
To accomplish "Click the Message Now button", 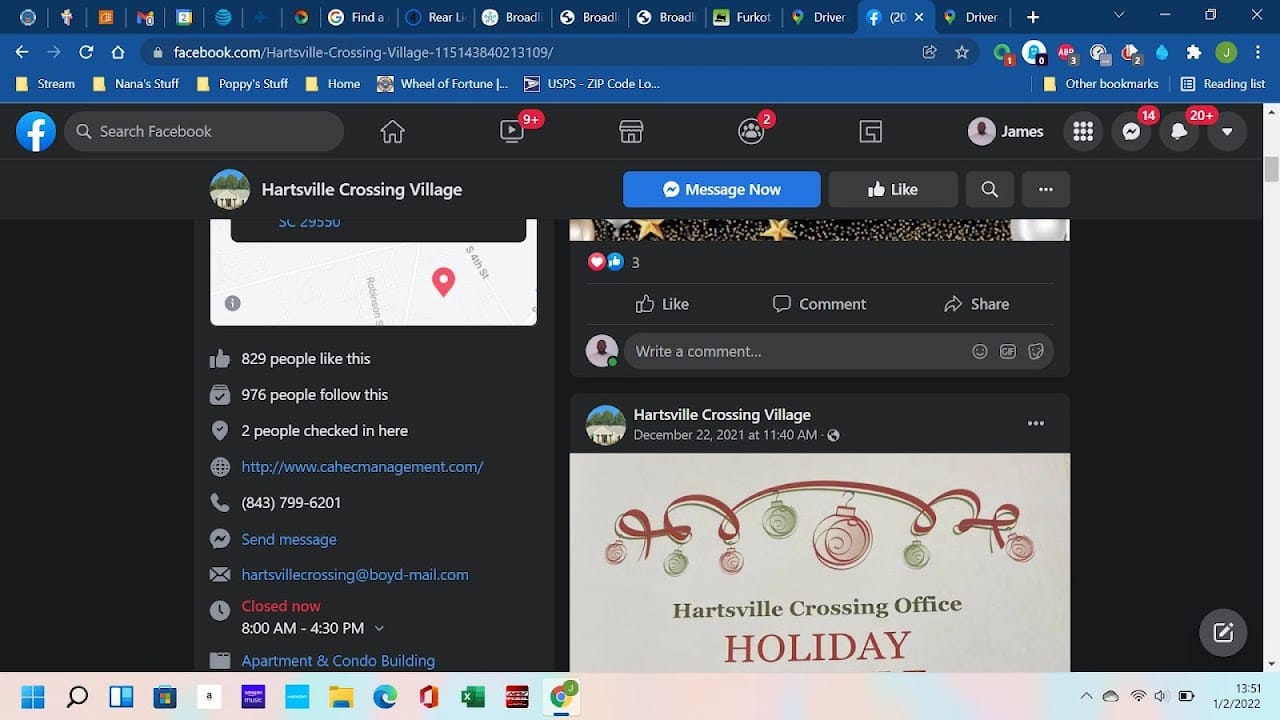I will tap(722, 189).
